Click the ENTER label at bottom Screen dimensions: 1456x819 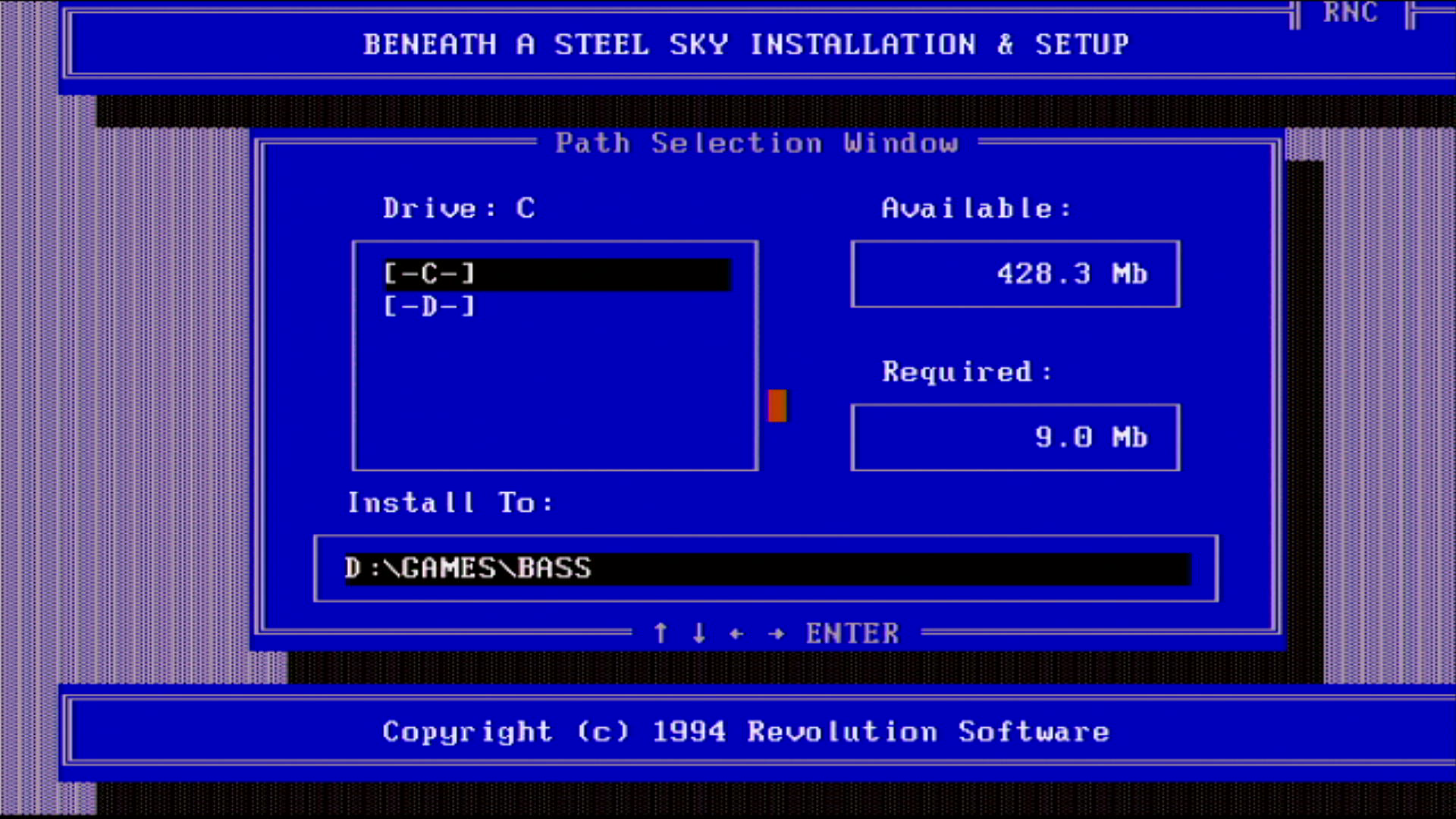pos(852,633)
